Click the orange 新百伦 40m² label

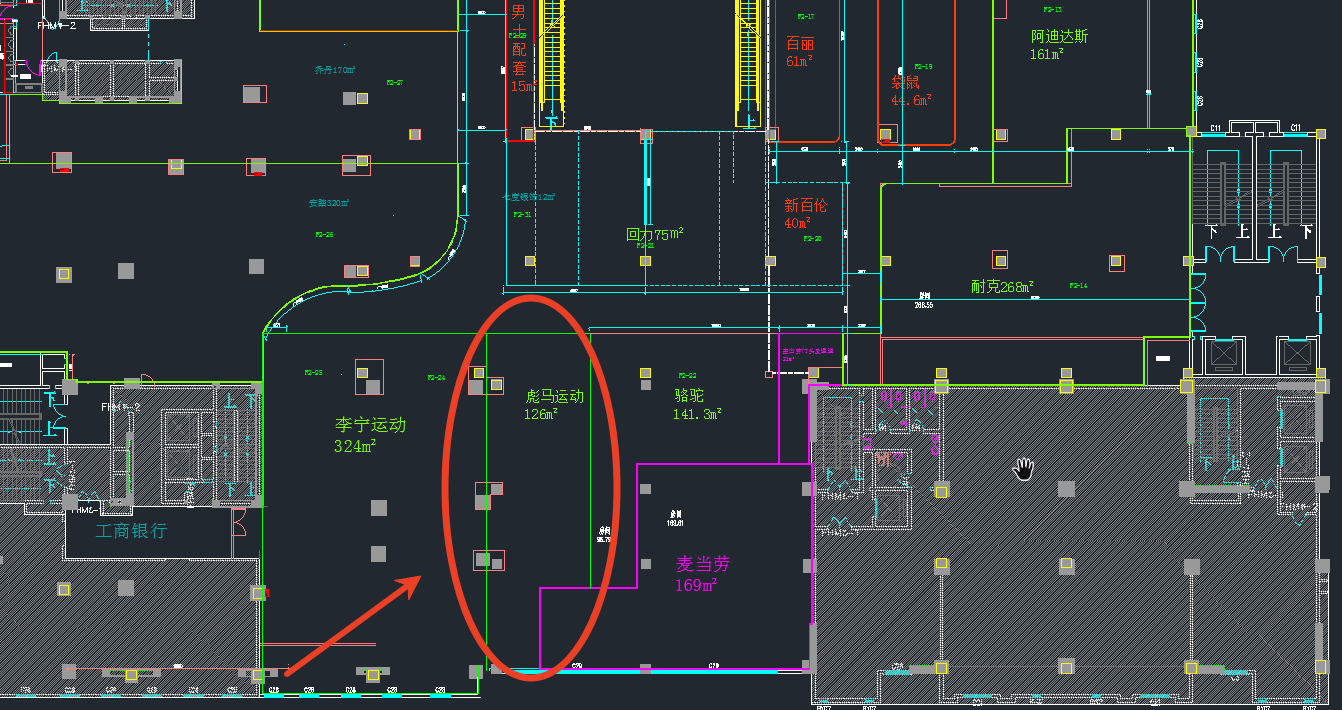coord(805,213)
